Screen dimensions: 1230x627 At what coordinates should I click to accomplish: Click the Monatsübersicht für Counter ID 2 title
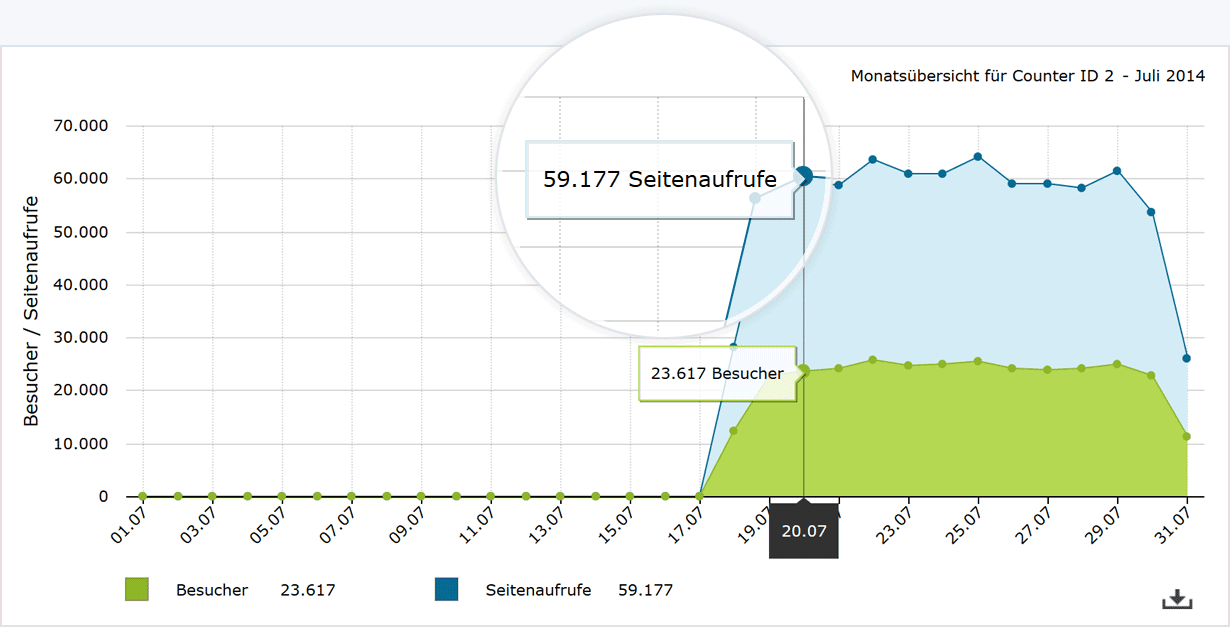coord(1027,76)
